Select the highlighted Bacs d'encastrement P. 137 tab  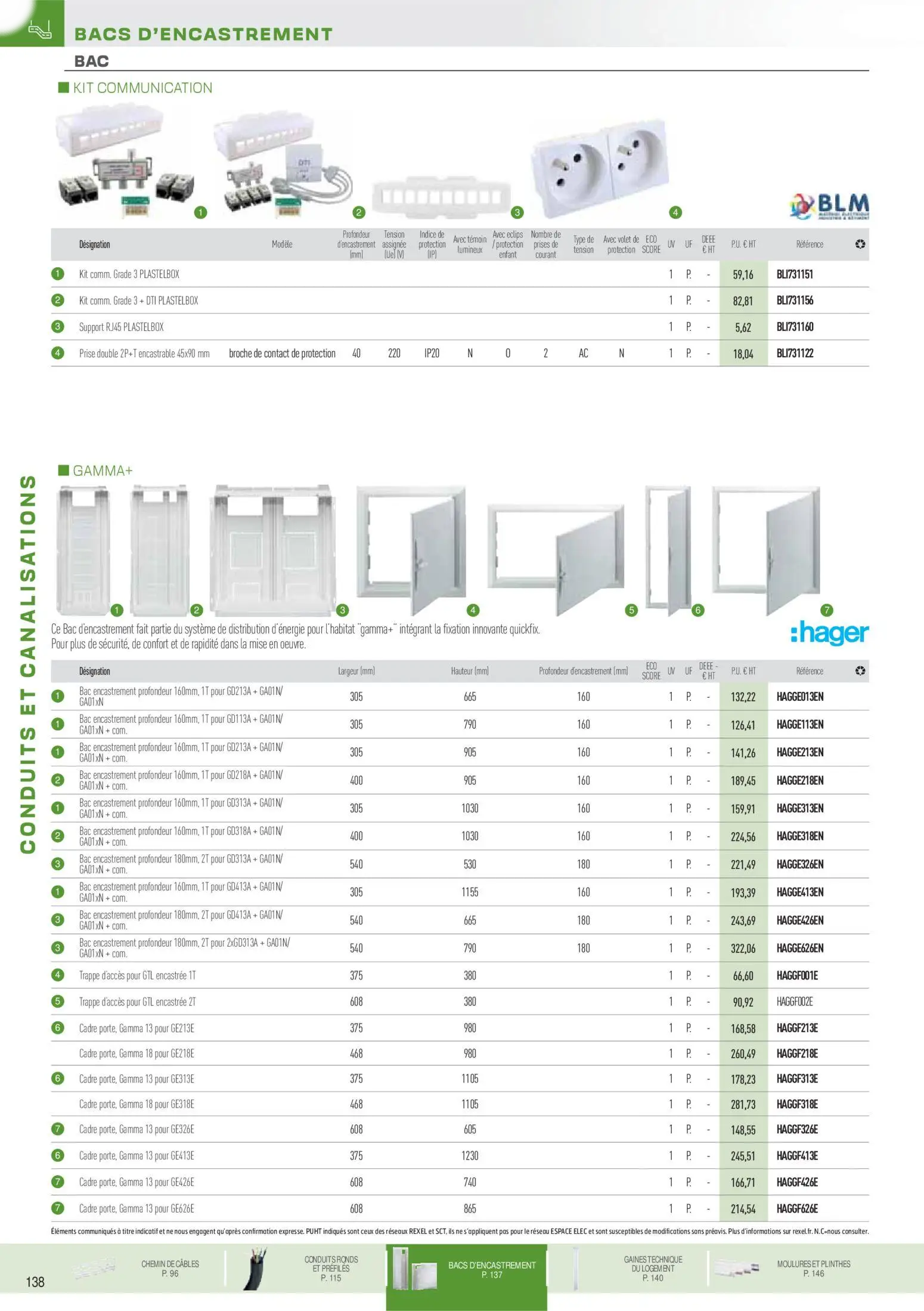pyautogui.click(x=491, y=1269)
